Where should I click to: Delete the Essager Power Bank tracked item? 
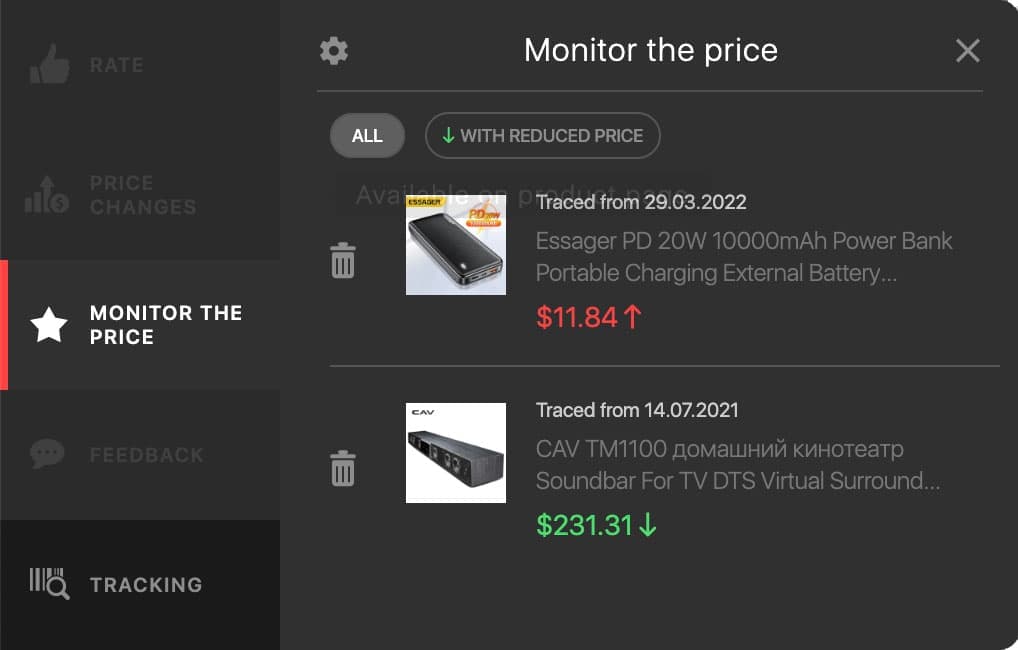tap(343, 261)
